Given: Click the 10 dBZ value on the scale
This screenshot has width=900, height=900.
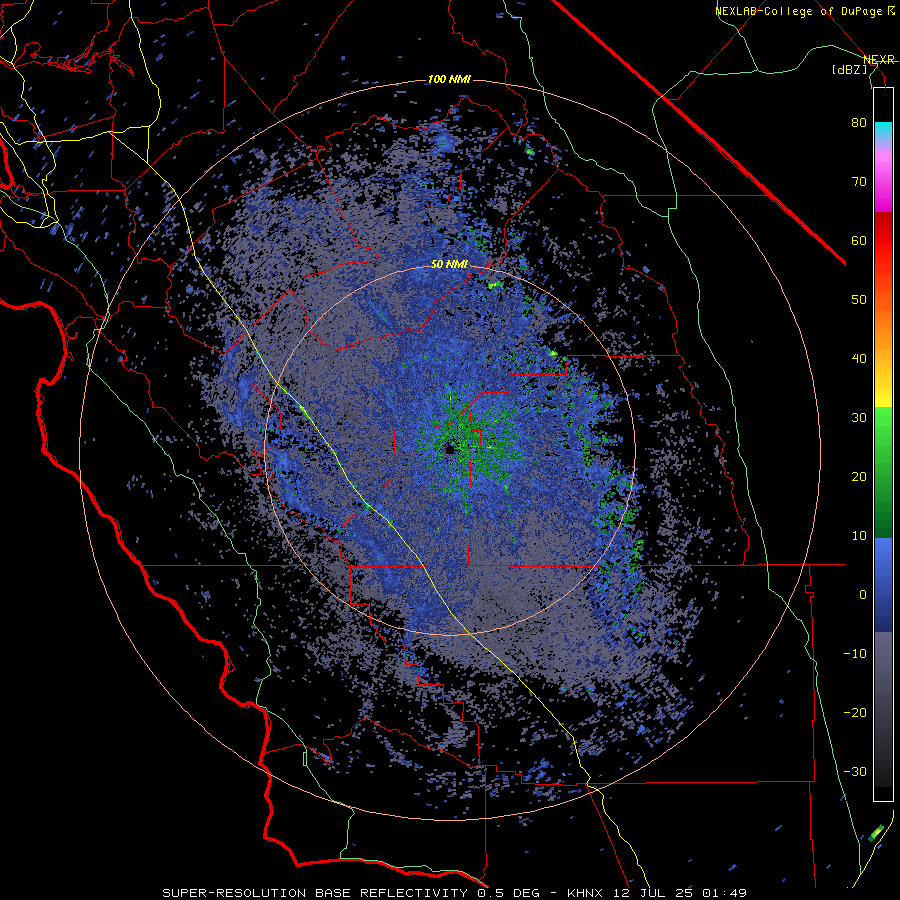Looking at the screenshot, I should tap(859, 536).
